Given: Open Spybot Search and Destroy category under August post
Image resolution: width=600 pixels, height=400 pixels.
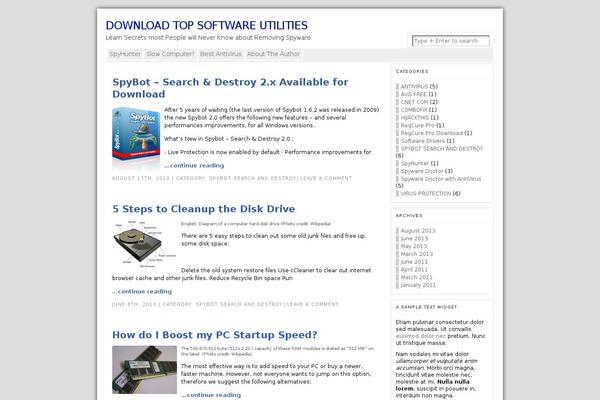Looking at the screenshot, I should click(253, 178).
